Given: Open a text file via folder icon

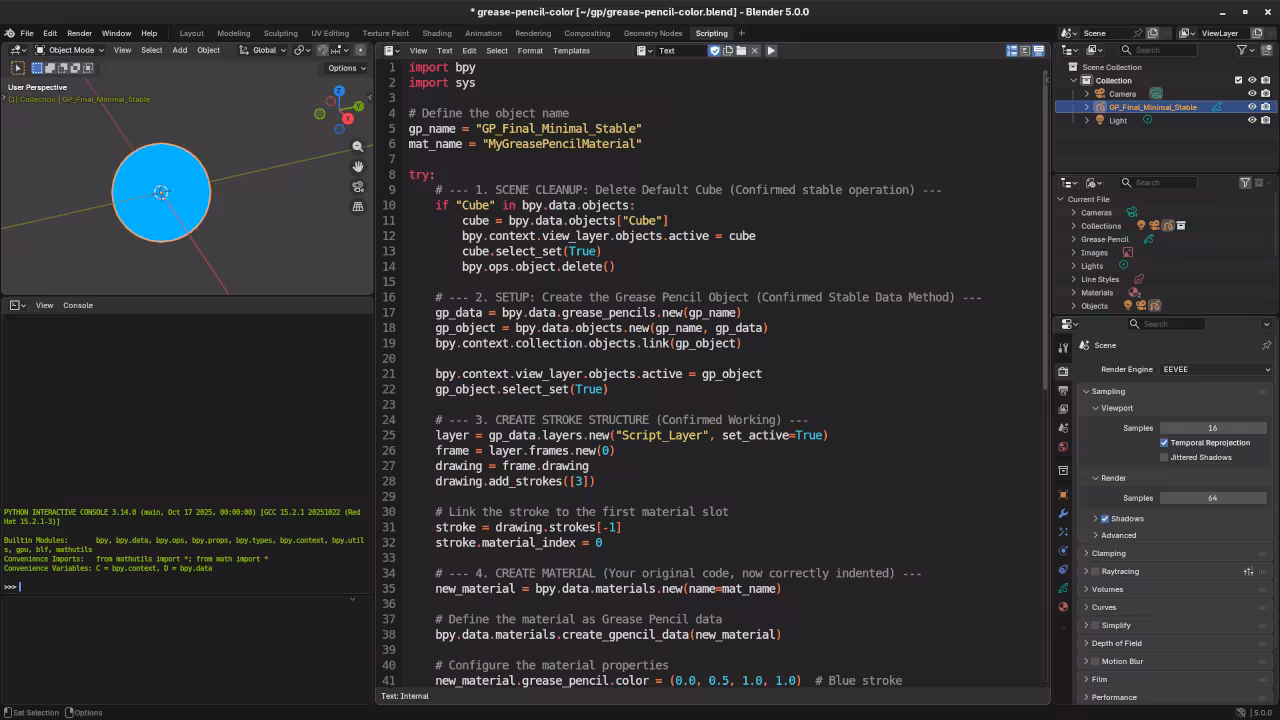Looking at the screenshot, I should pos(740,50).
